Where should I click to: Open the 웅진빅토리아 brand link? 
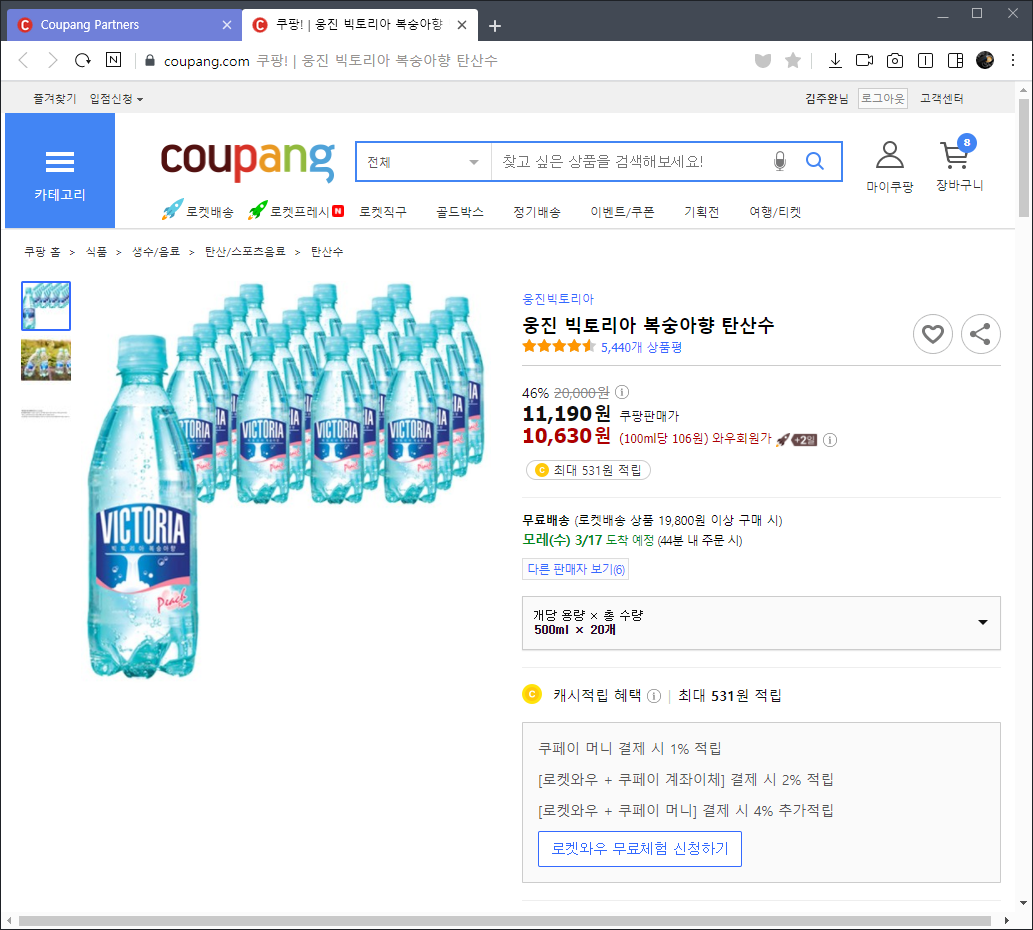[x=558, y=299]
